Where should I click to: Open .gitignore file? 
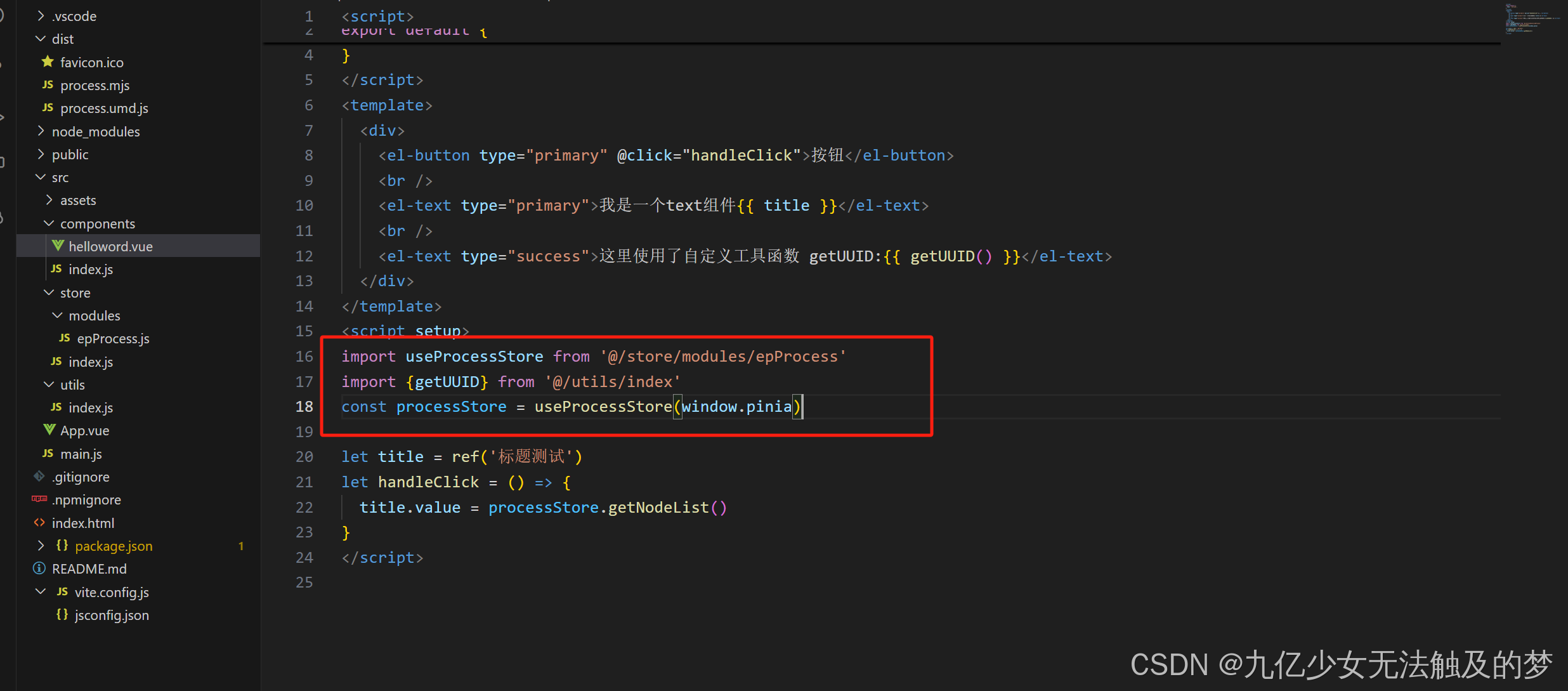pos(81,477)
